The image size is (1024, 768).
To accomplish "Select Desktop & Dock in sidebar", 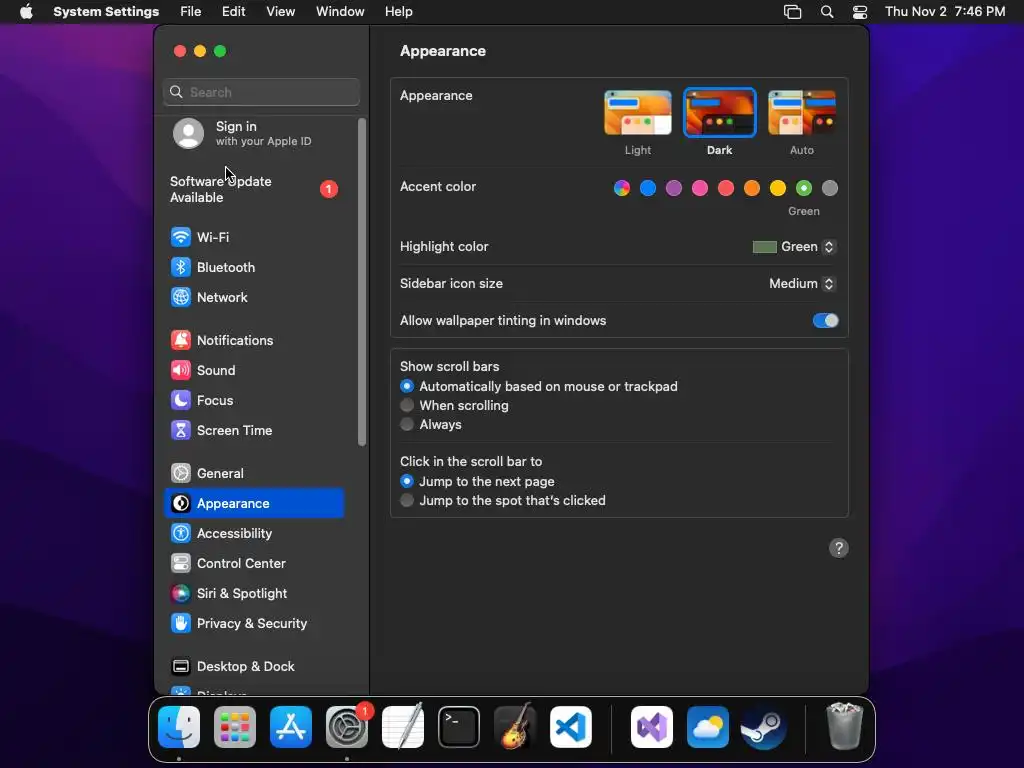I will 255,667.
